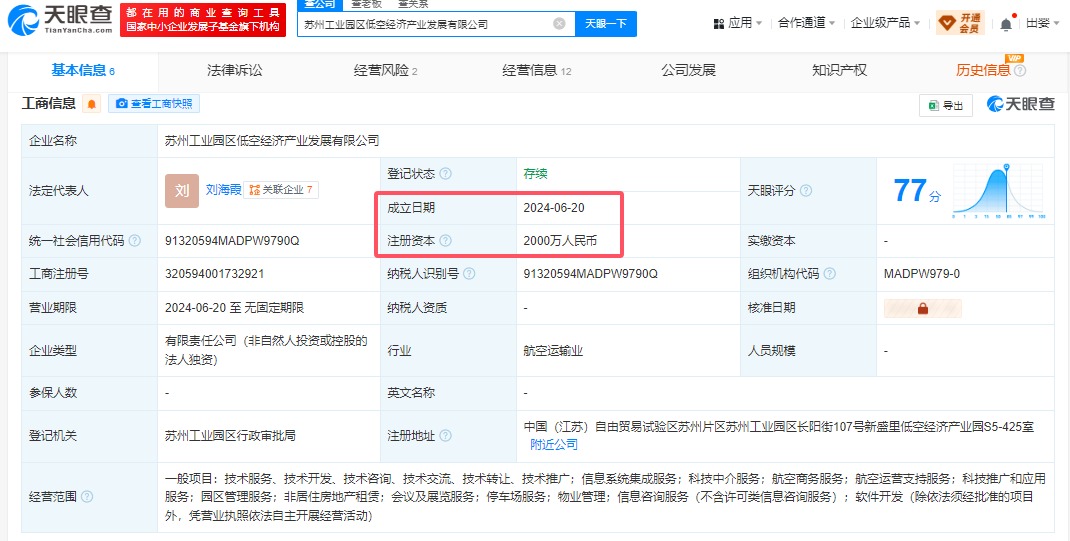
Task: Click help icon next to 组织机构代码
Action: 829,274
